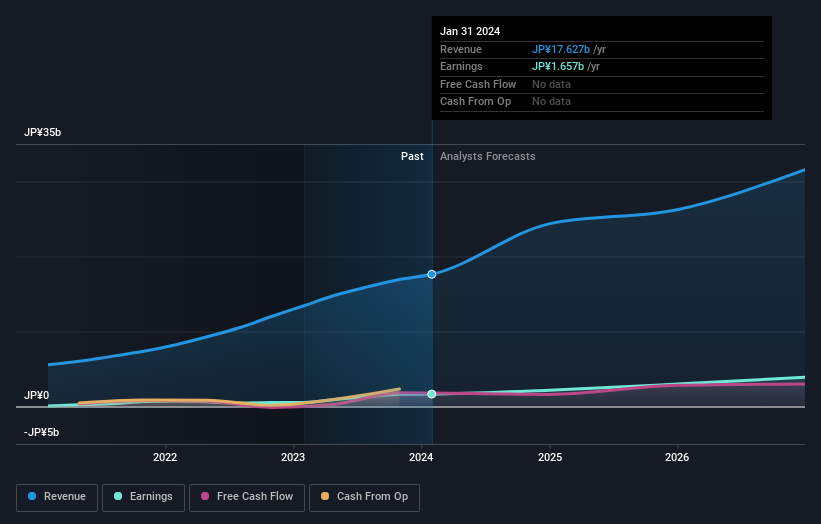
Task: Click the 2025 x-axis label
Action: point(550,457)
